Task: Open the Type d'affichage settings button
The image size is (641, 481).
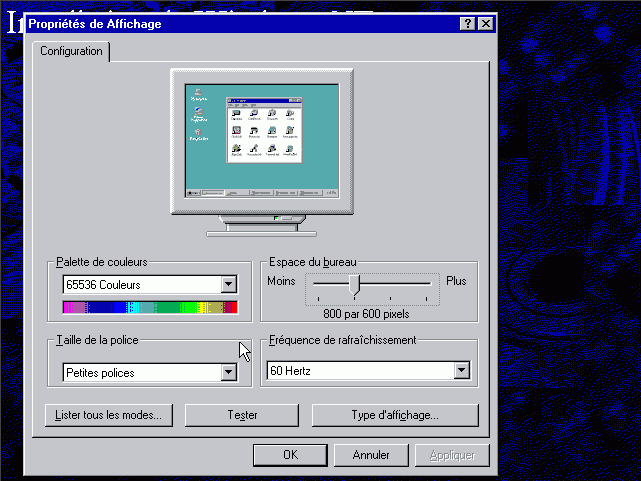Action: tap(395, 415)
